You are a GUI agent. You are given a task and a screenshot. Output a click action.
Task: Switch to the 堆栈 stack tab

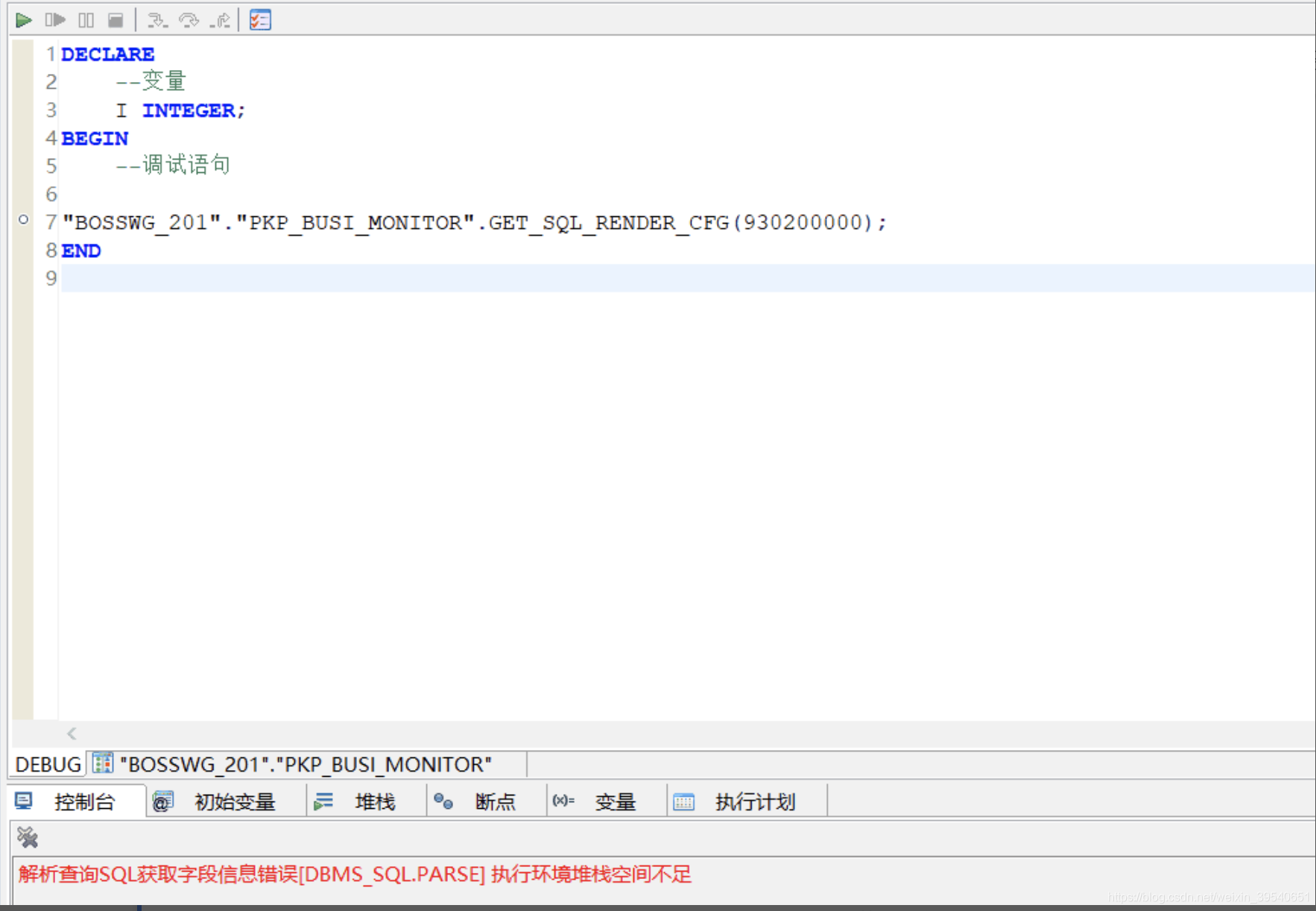(367, 802)
